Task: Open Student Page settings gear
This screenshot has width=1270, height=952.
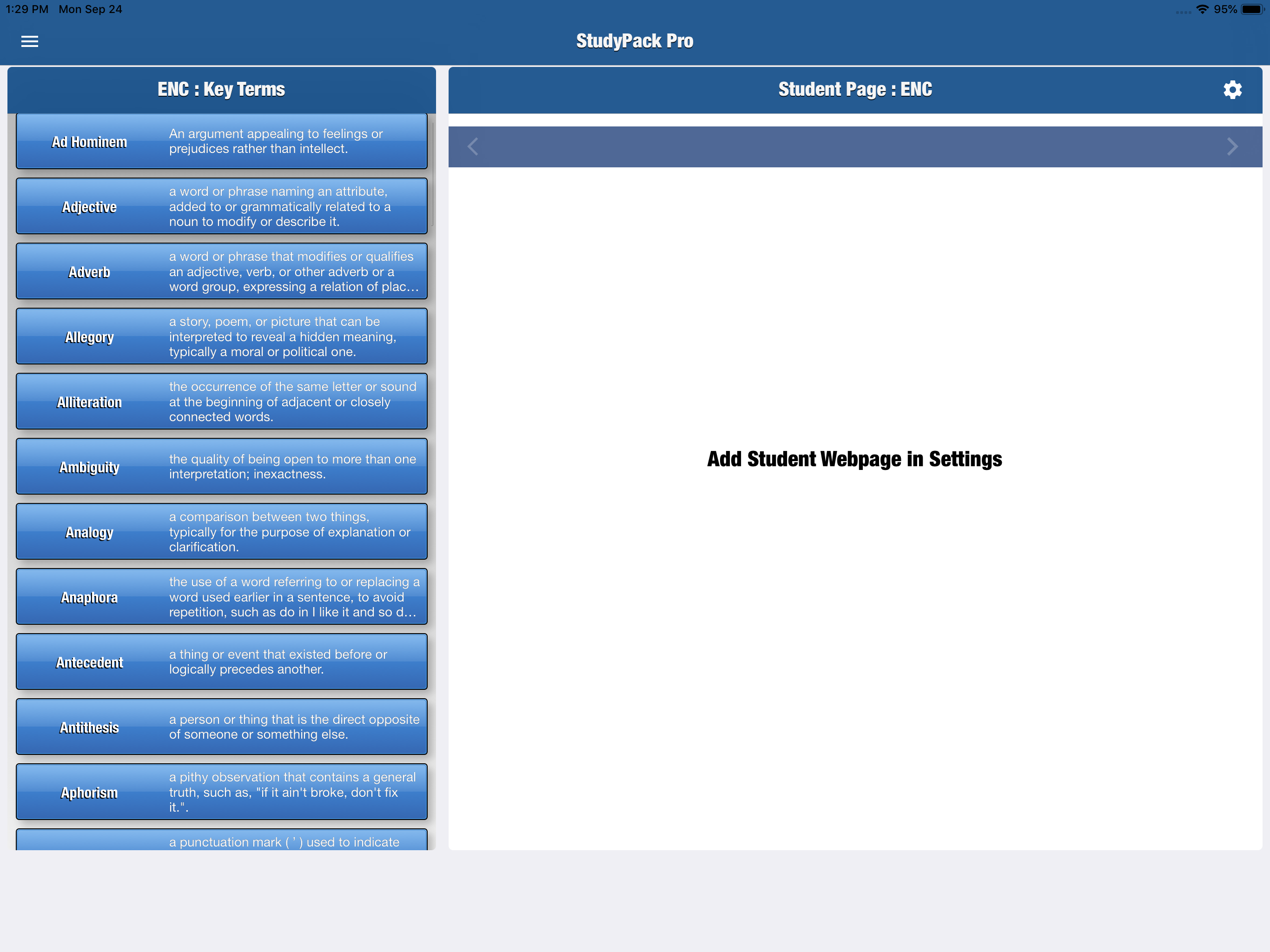Action: click(x=1232, y=90)
